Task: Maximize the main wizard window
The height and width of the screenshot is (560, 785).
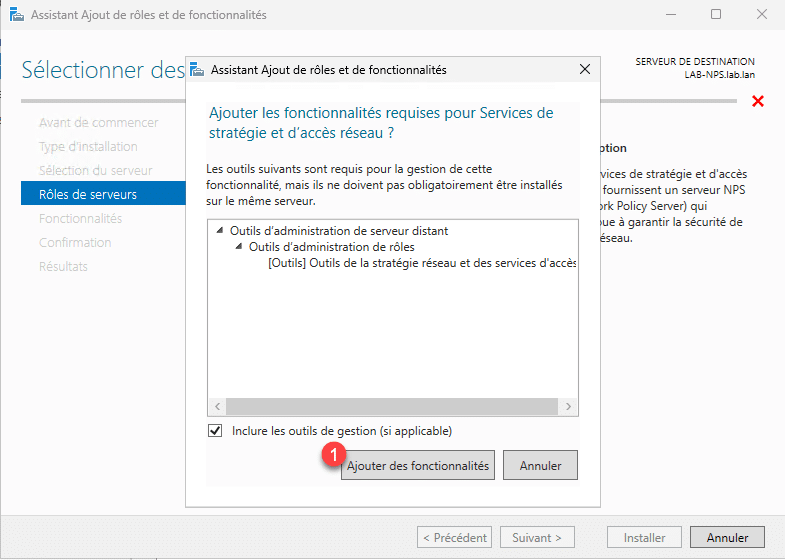Action: 716,15
